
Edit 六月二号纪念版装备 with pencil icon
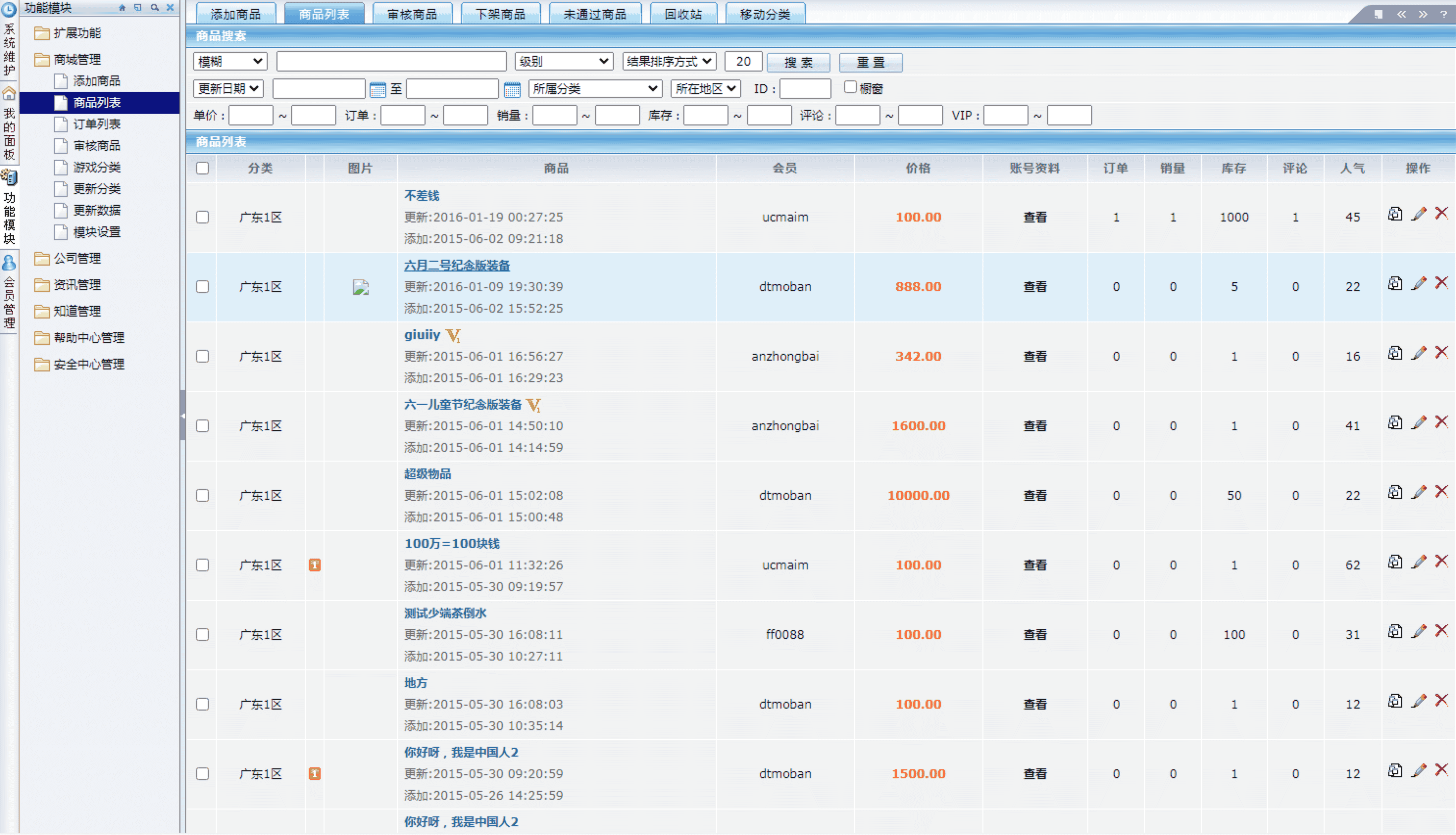point(1419,283)
